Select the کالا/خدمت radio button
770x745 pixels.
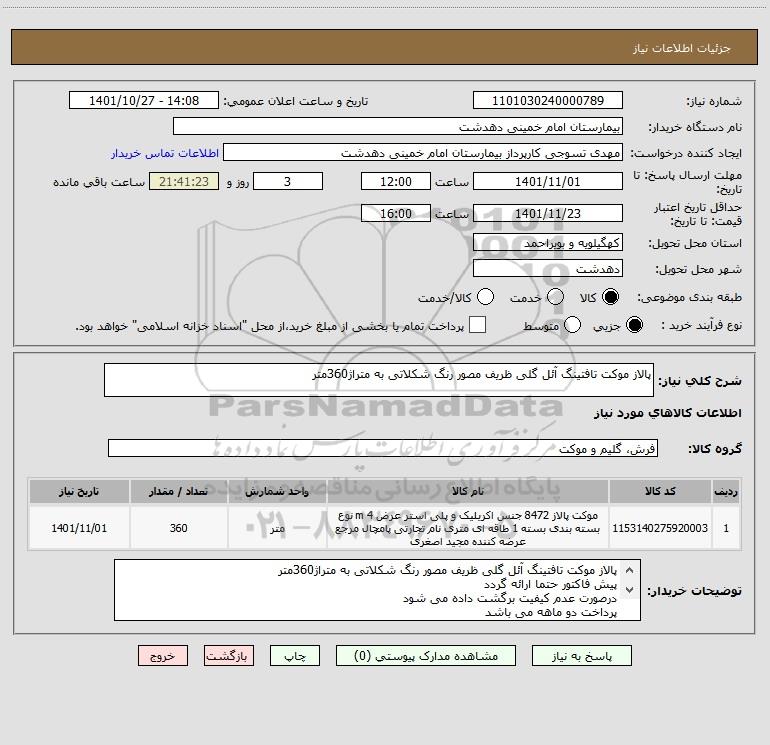[485, 297]
